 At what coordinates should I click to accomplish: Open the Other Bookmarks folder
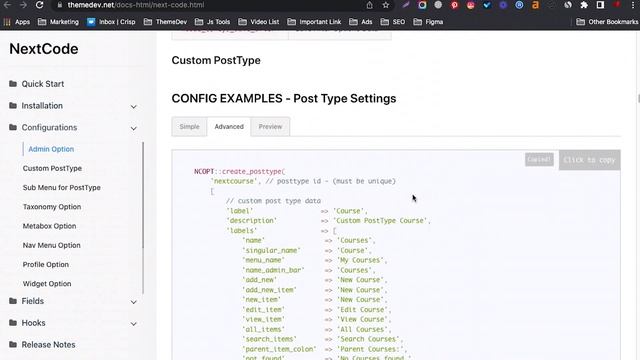[x=607, y=22]
